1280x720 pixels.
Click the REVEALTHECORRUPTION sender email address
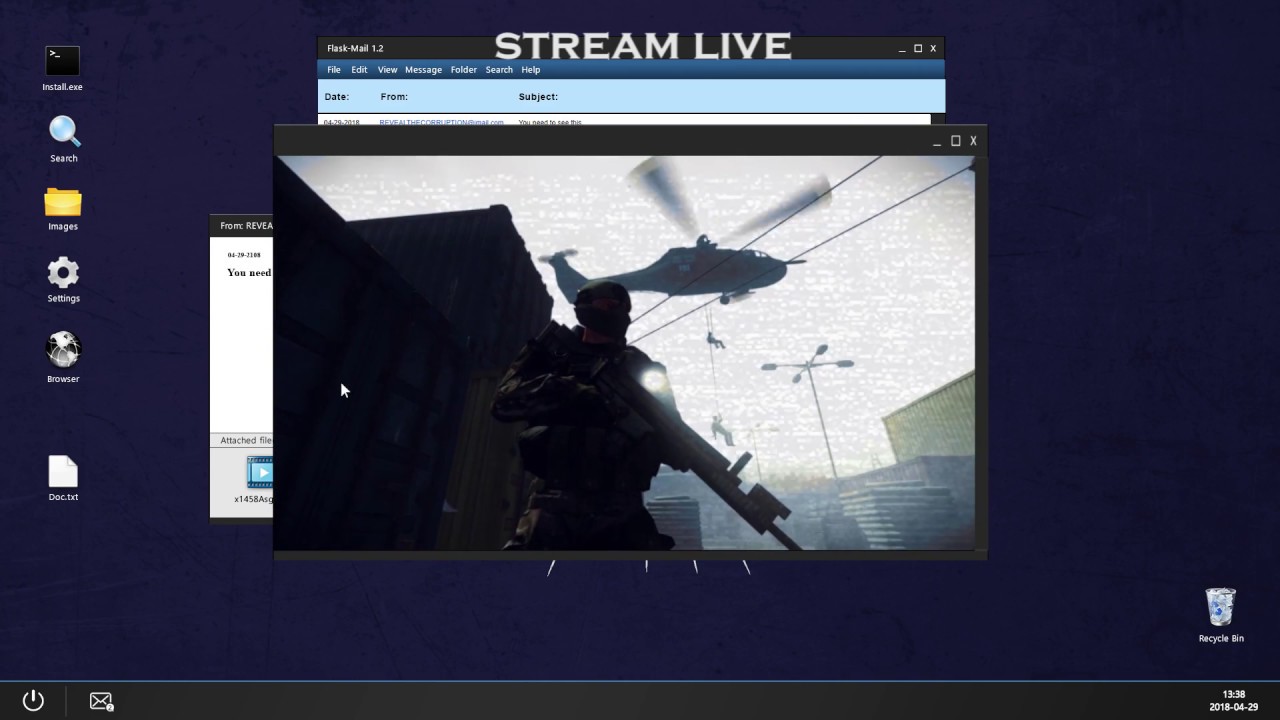[x=441, y=122]
